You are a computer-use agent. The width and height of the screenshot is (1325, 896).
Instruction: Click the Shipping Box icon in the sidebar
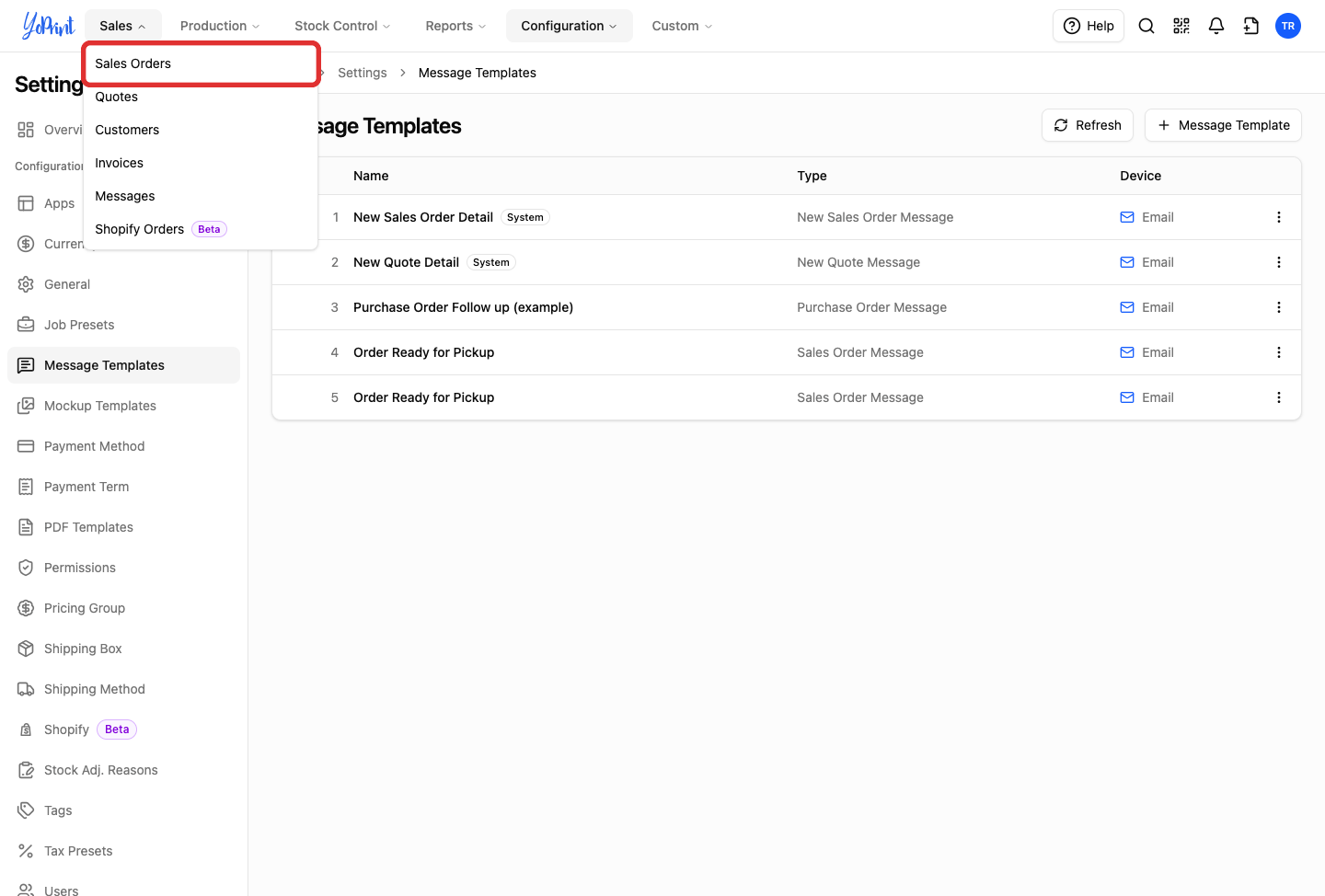(26, 649)
